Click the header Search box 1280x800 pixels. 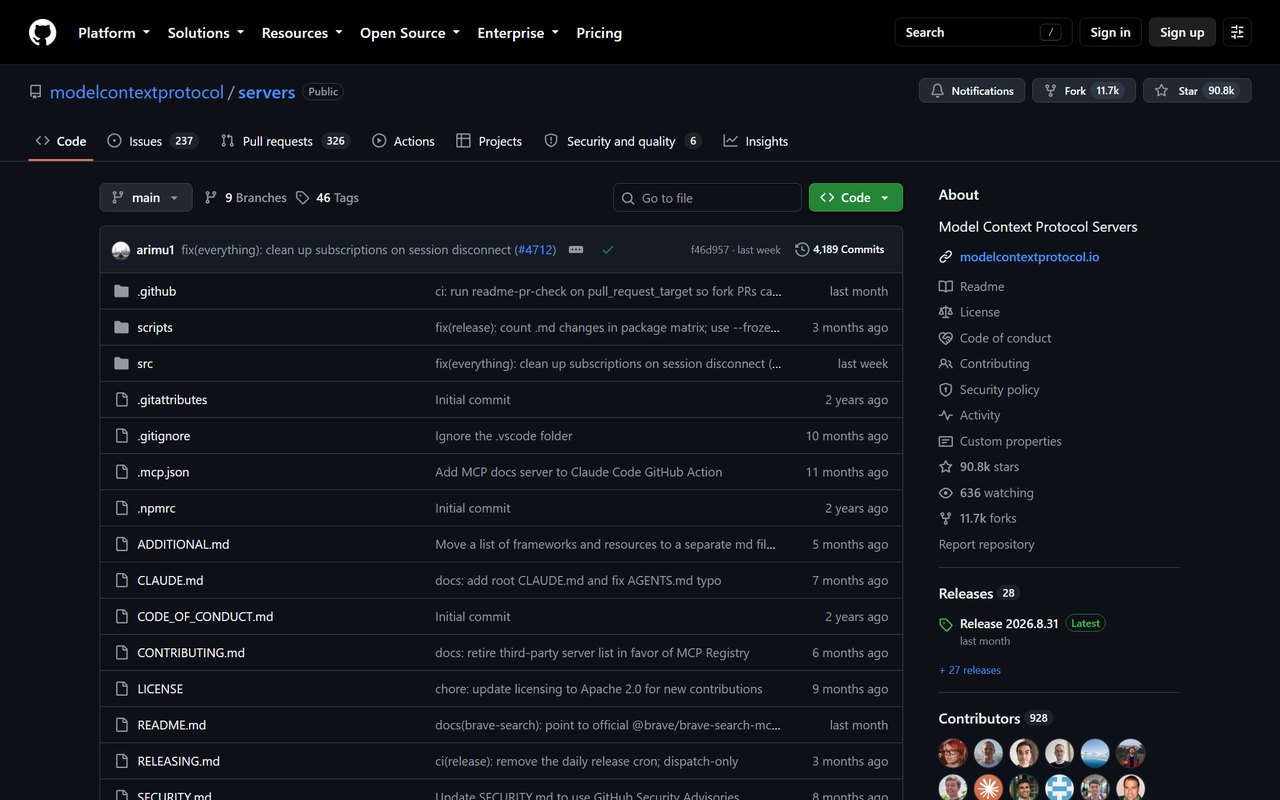click(x=983, y=32)
